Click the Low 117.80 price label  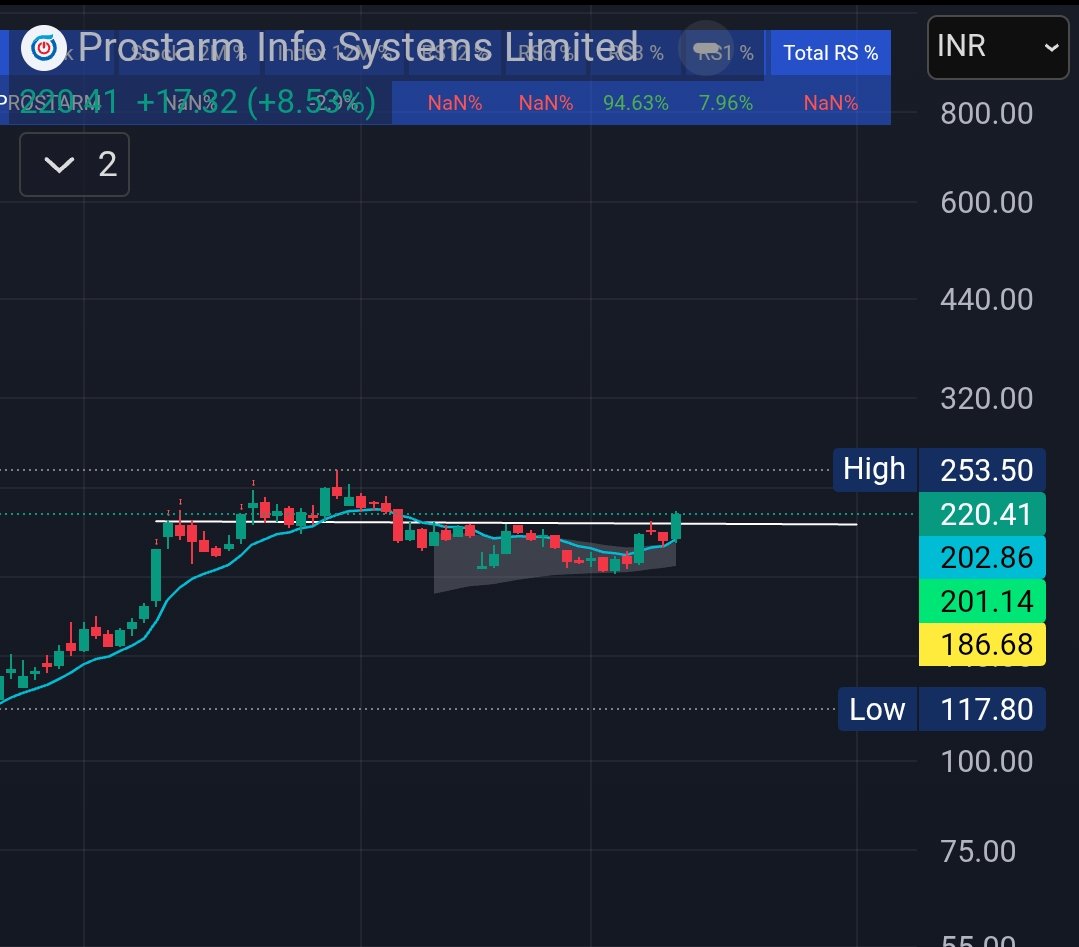coord(940,709)
